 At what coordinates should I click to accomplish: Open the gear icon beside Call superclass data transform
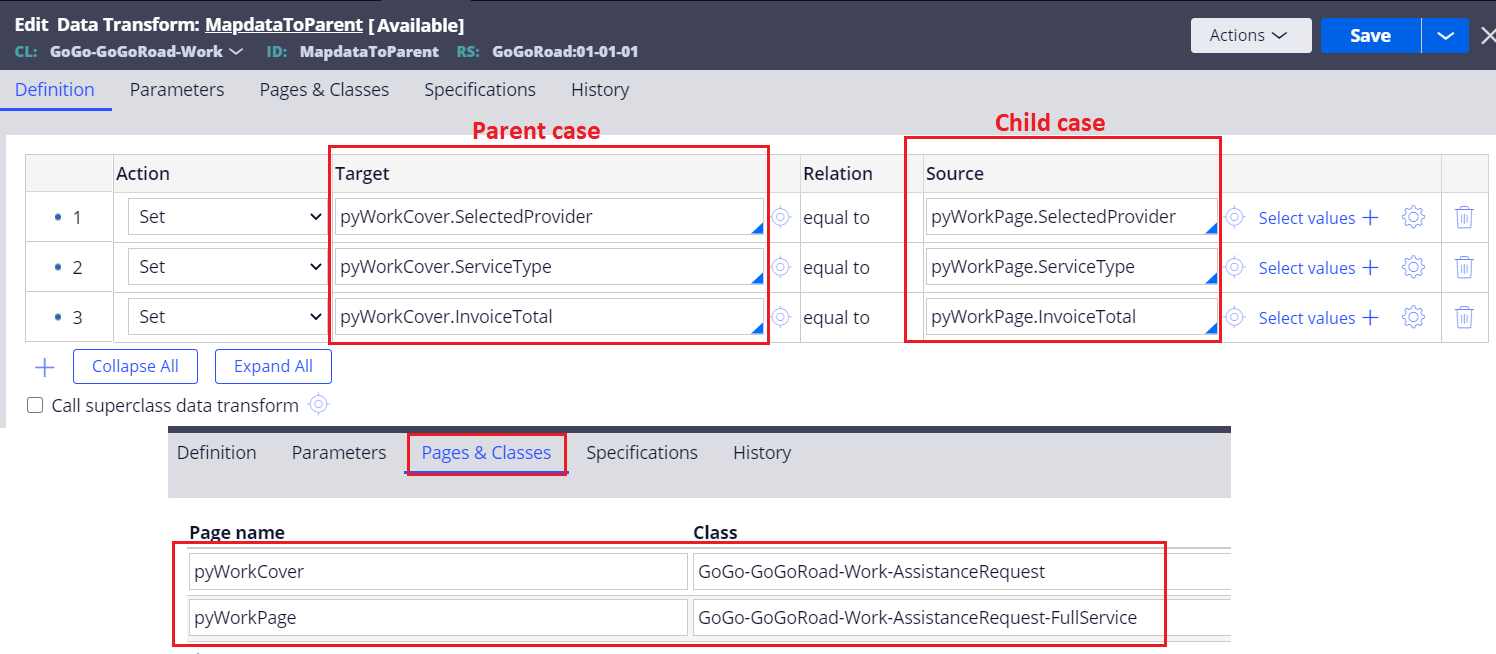[317, 405]
